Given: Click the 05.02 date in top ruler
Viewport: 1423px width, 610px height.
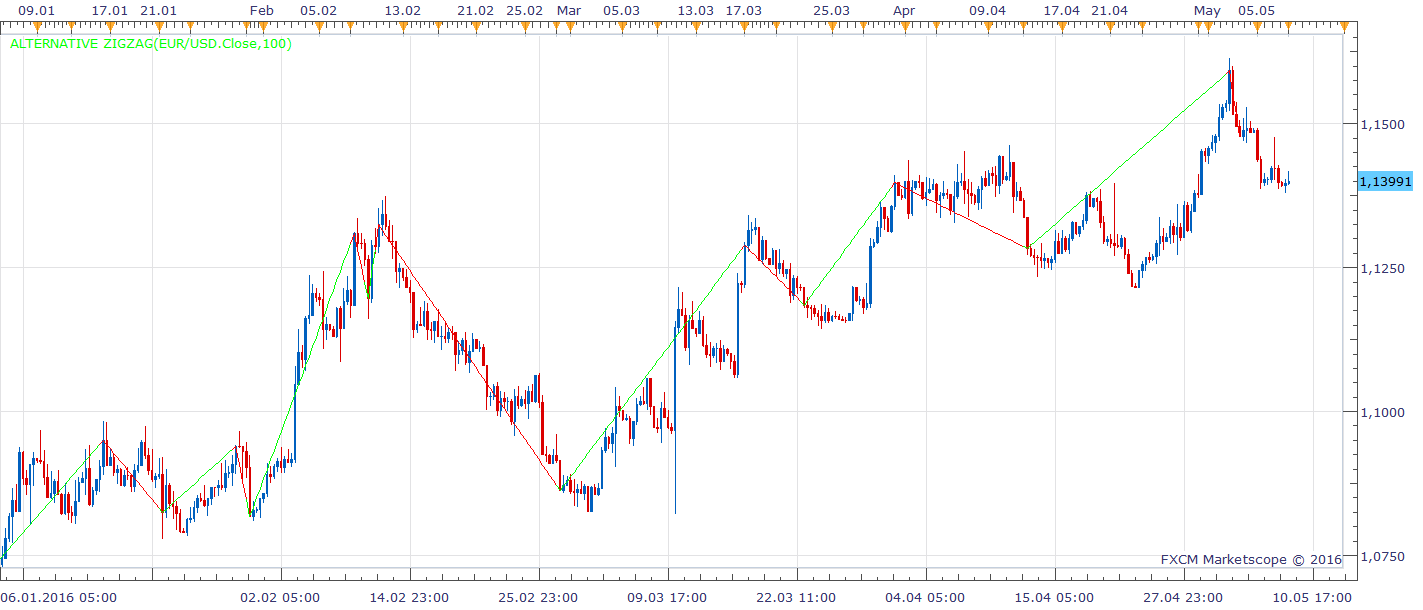Looking at the screenshot, I should (x=319, y=9).
